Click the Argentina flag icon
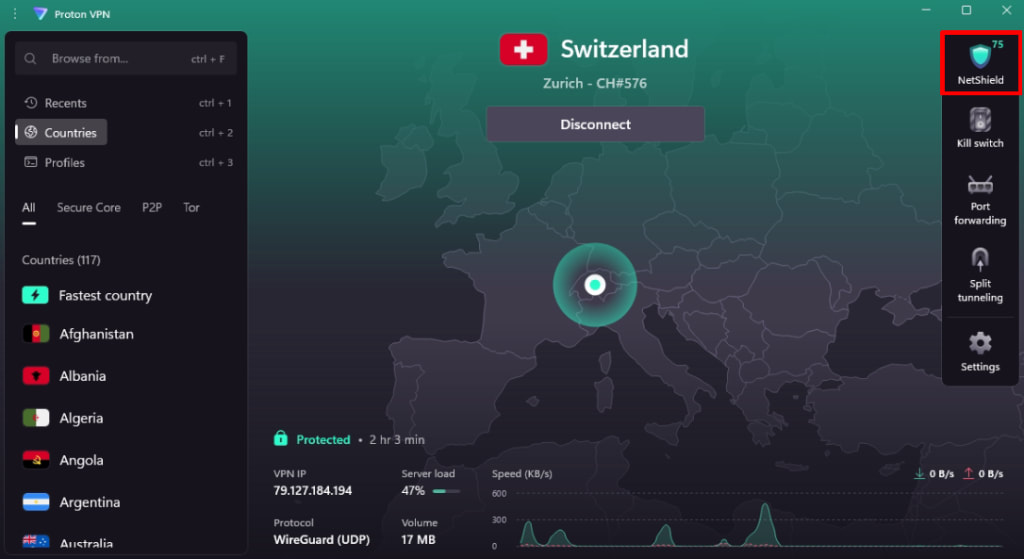This screenshot has width=1024, height=559. pyautogui.click(x=36, y=502)
